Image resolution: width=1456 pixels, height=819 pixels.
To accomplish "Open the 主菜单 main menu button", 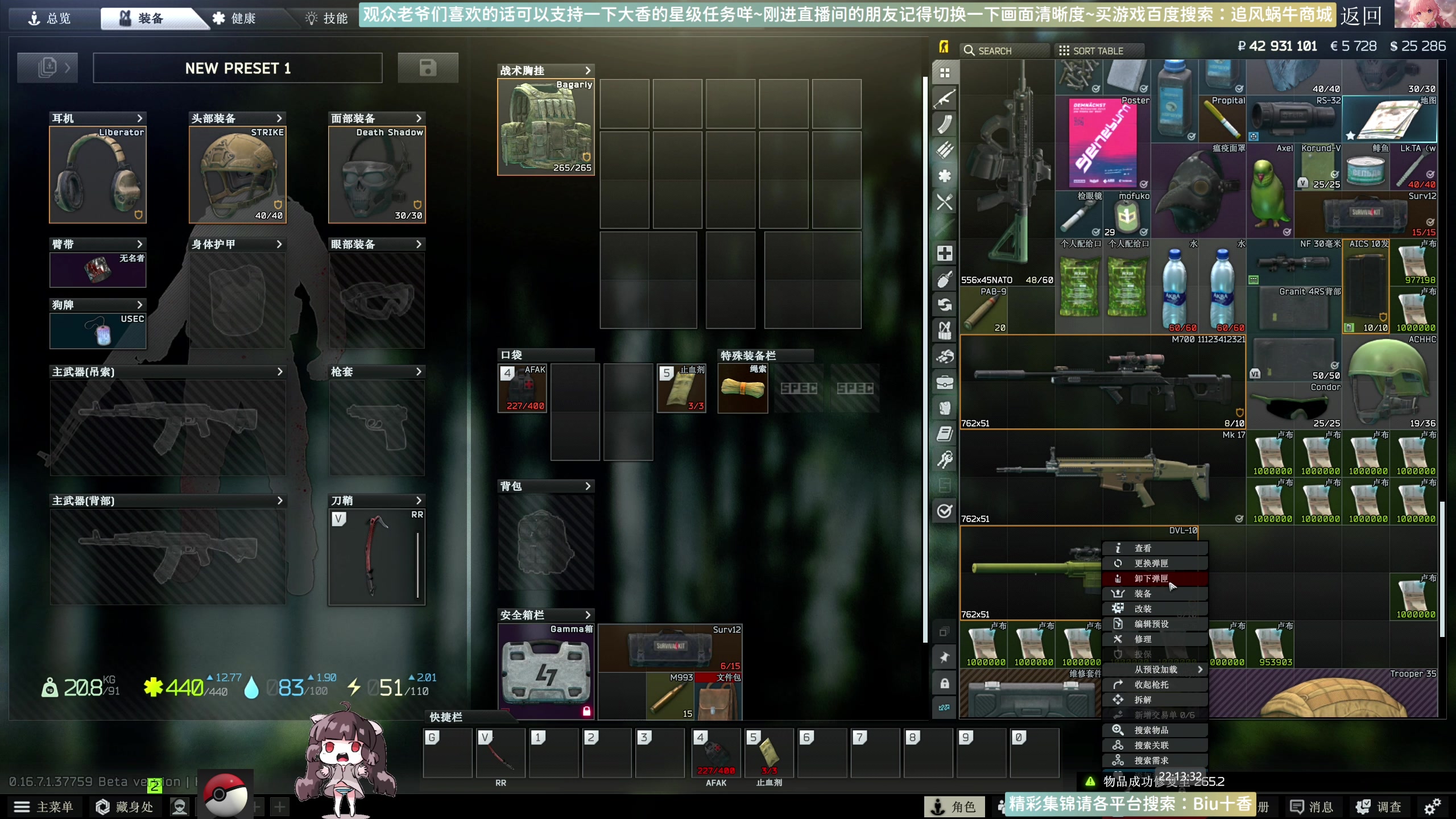I will click(x=44, y=806).
